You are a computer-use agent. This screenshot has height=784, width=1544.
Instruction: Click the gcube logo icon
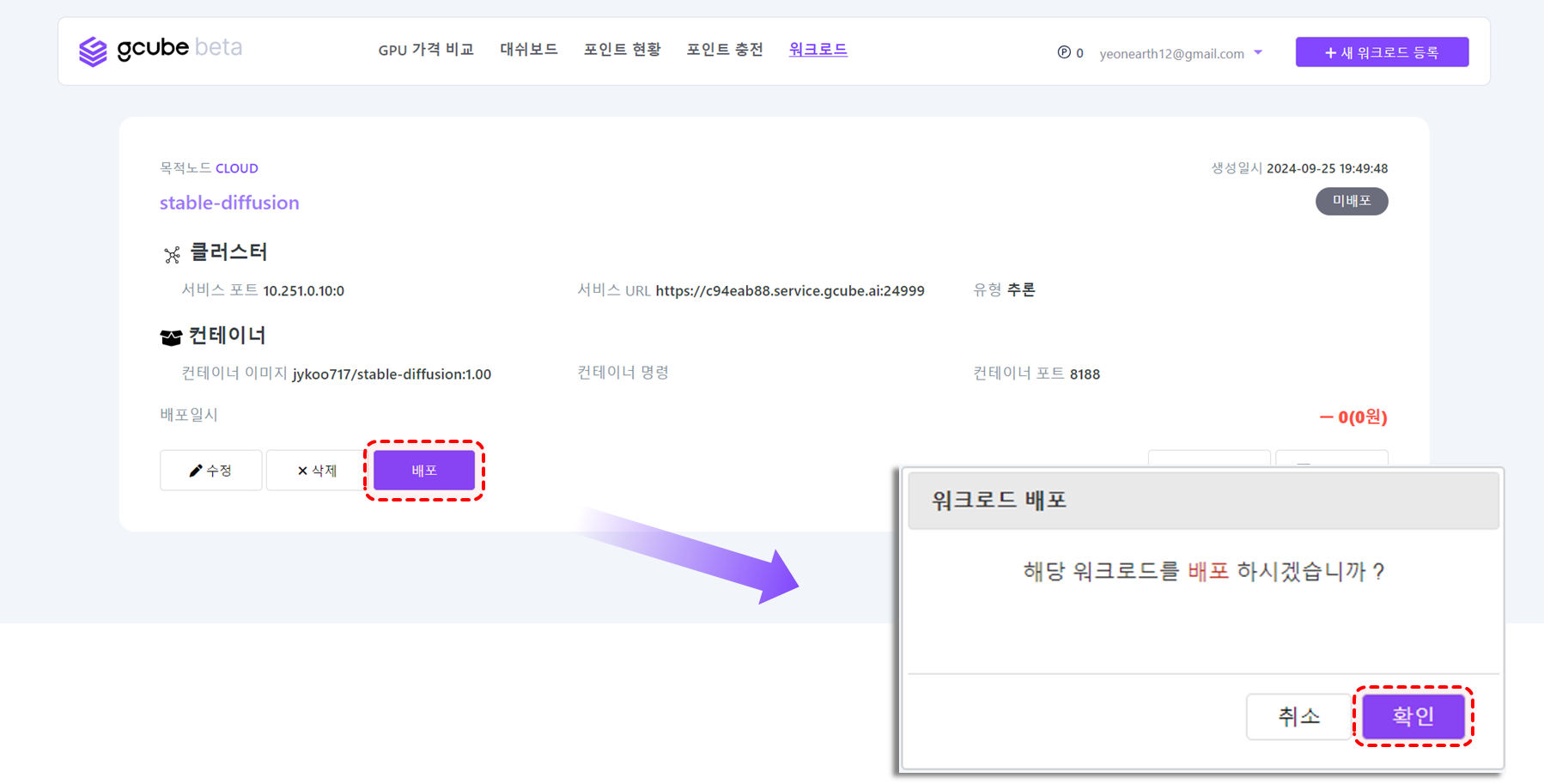coord(93,52)
